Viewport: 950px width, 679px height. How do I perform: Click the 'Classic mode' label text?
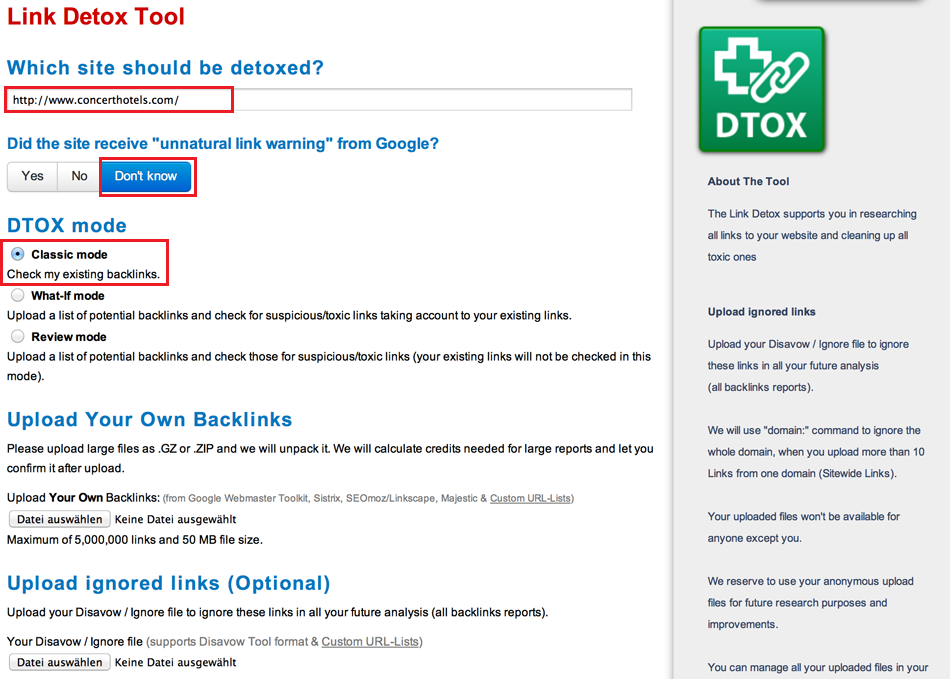point(69,254)
